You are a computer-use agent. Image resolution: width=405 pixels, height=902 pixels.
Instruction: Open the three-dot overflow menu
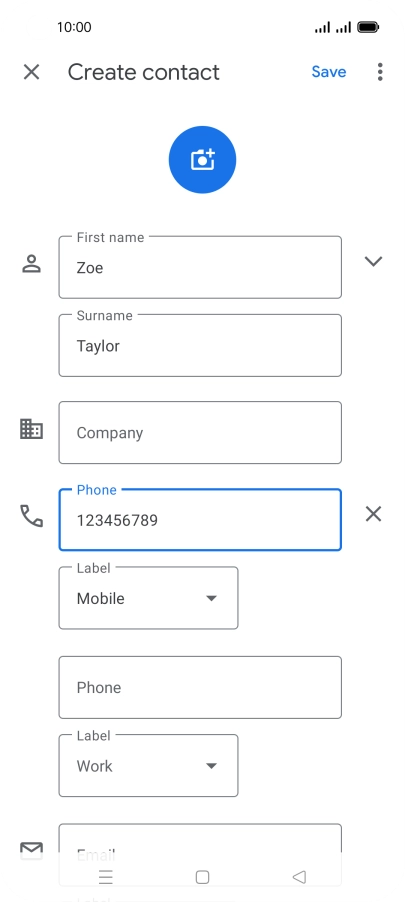point(380,72)
